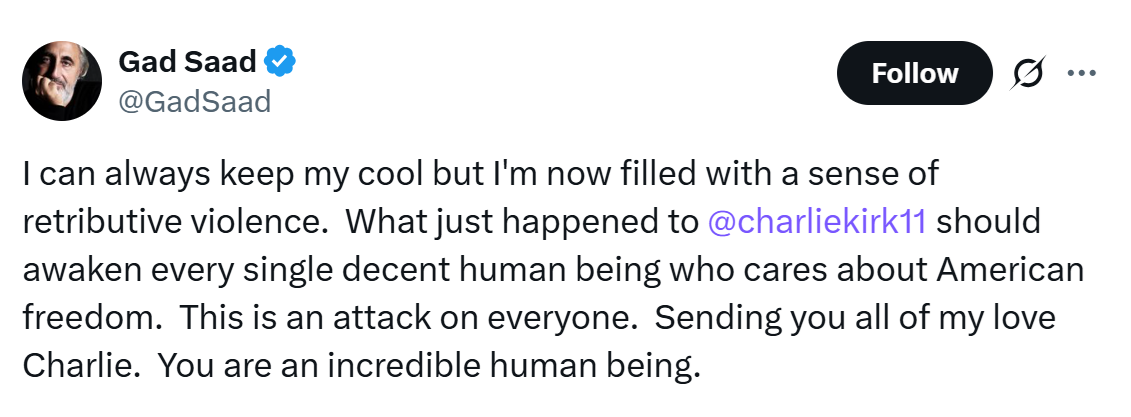Click "You are an incredible human being."
The width and height of the screenshot is (1131, 417).
point(429,366)
